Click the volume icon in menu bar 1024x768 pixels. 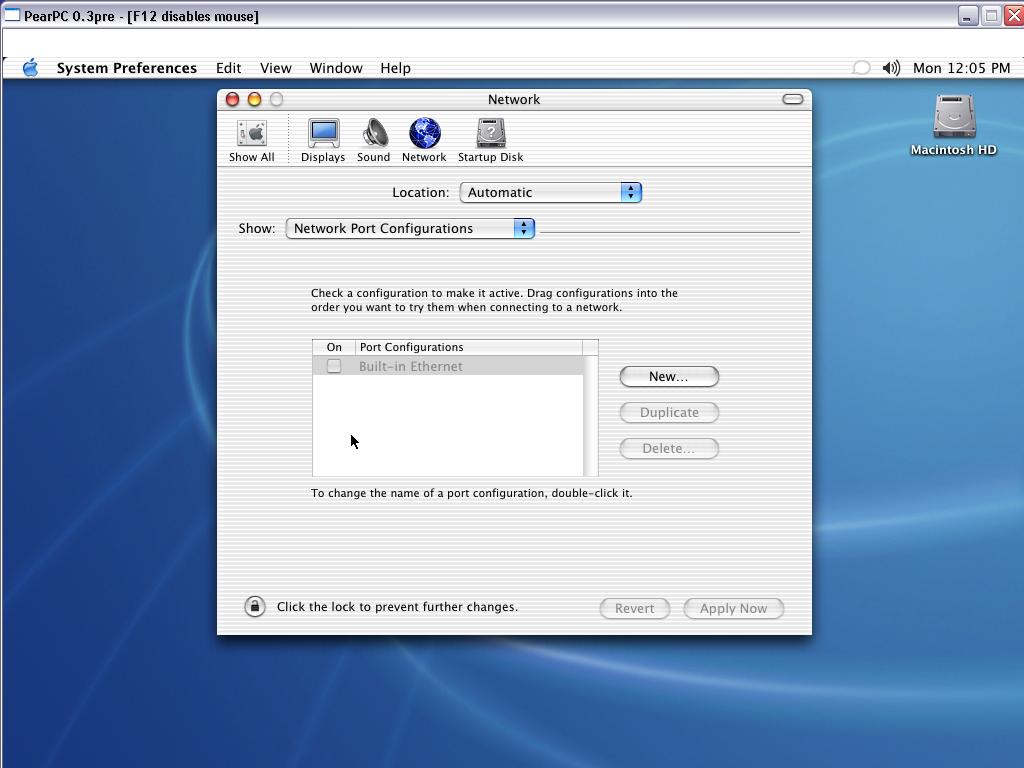pyautogui.click(x=891, y=68)
